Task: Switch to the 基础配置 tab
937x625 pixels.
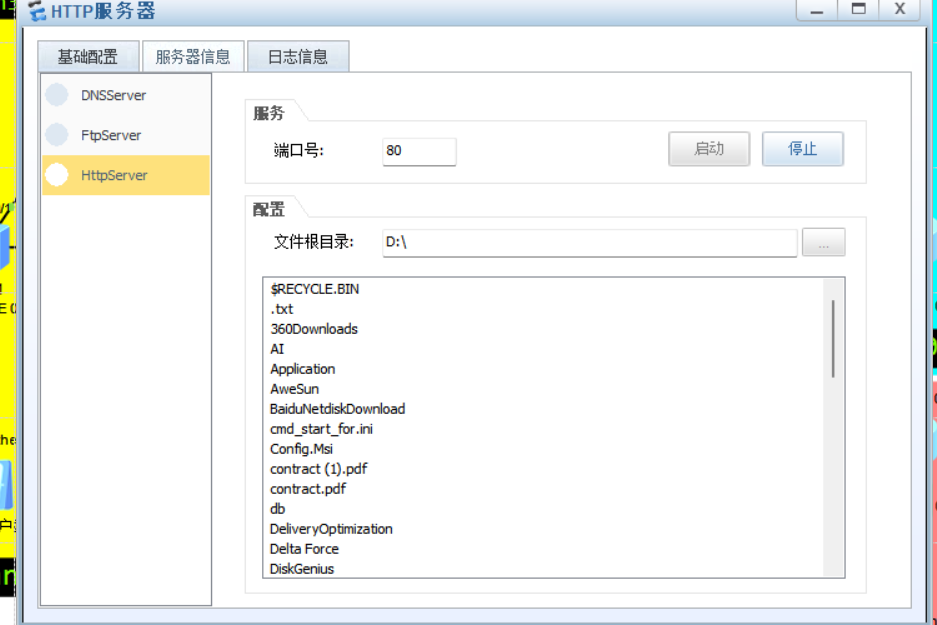Action: click(x=88, y=57)
